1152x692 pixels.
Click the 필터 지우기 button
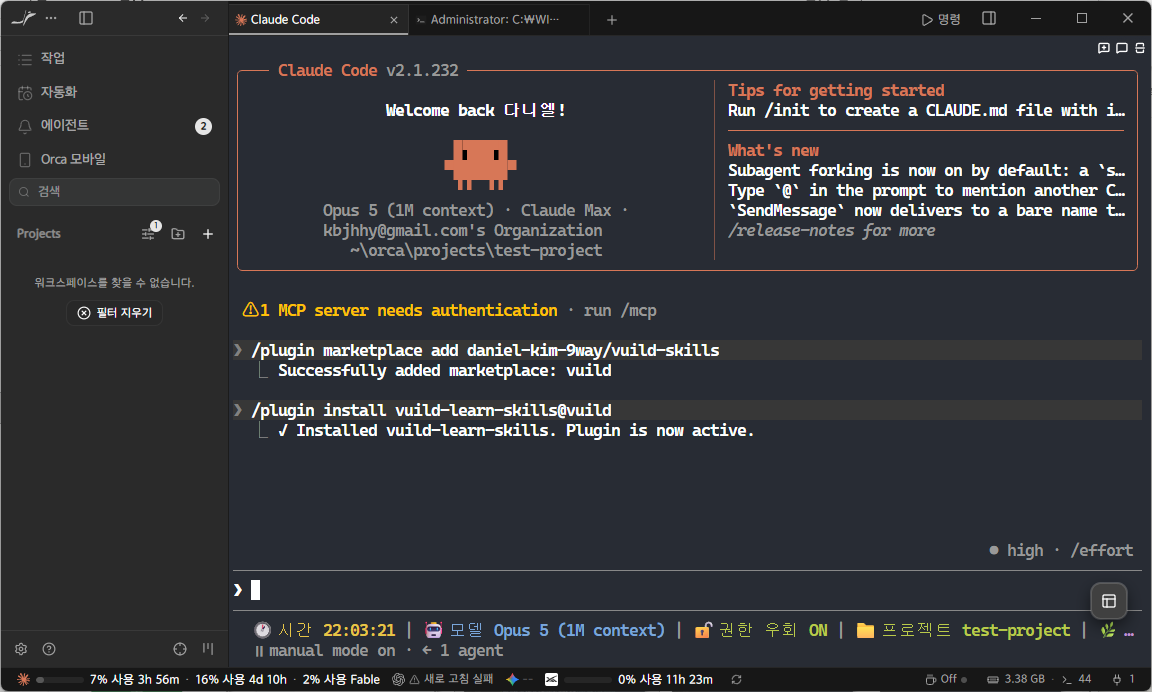[115, 313]
